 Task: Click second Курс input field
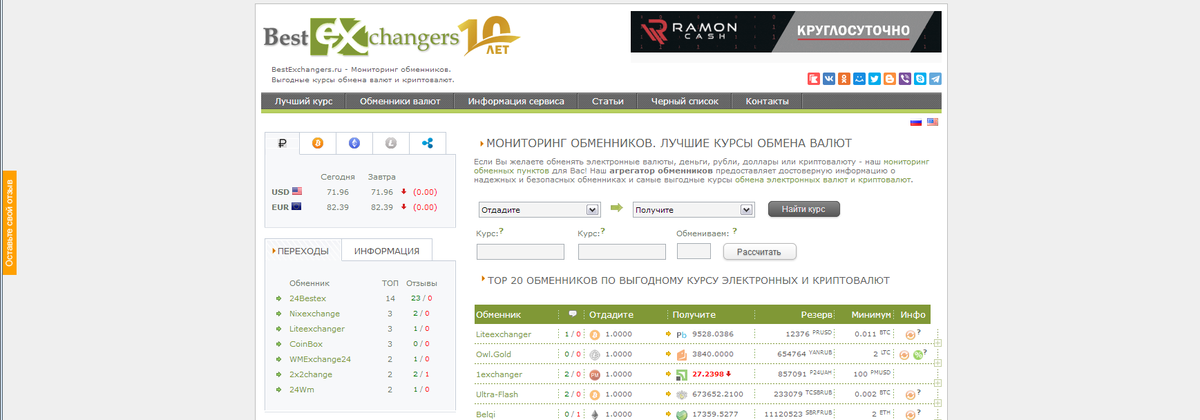pos(621,251)
